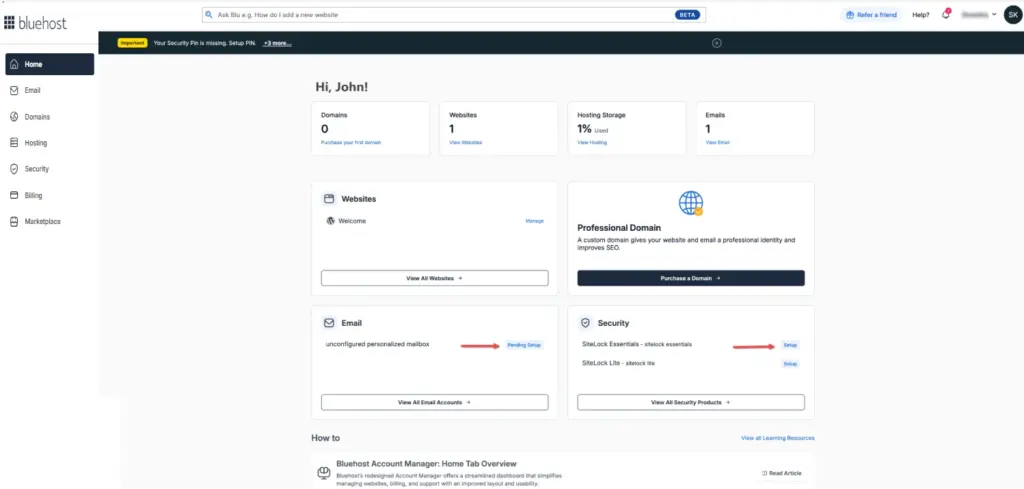Click the Ask Blu search field
The height and width of the screenshot is (489, 1024).
(x=440, y=15)
